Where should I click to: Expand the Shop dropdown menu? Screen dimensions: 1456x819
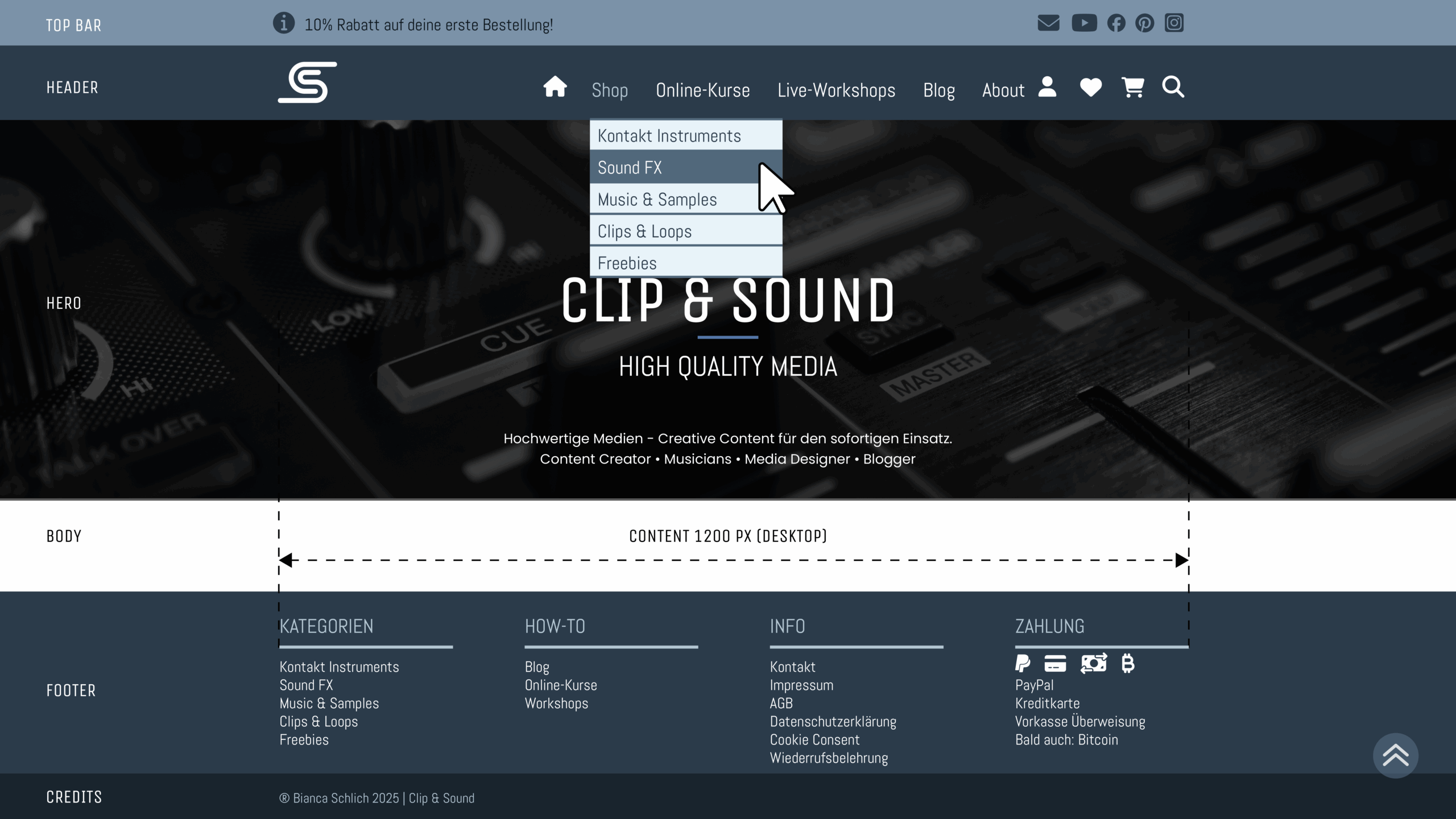(x=609, y=90)
